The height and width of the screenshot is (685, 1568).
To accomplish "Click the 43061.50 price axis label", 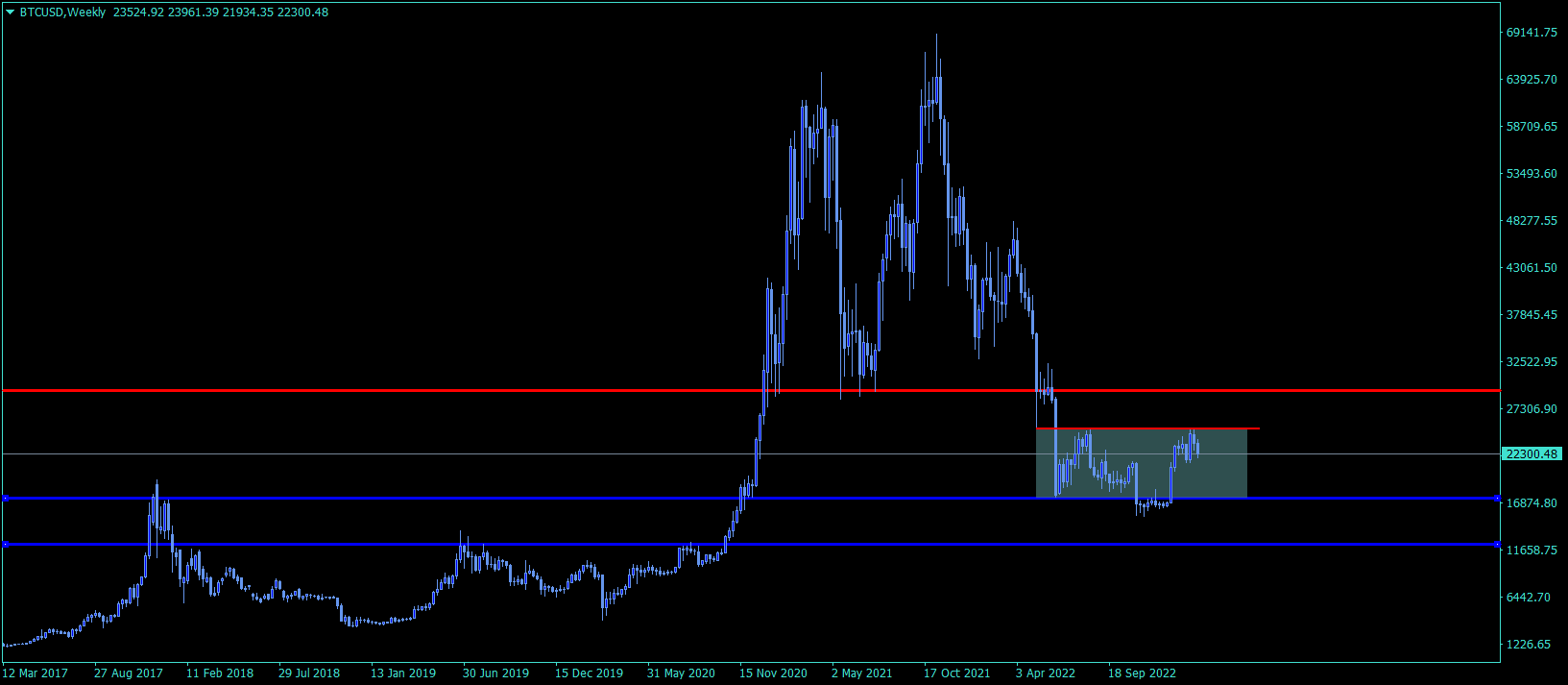I will coord(1532,268).
